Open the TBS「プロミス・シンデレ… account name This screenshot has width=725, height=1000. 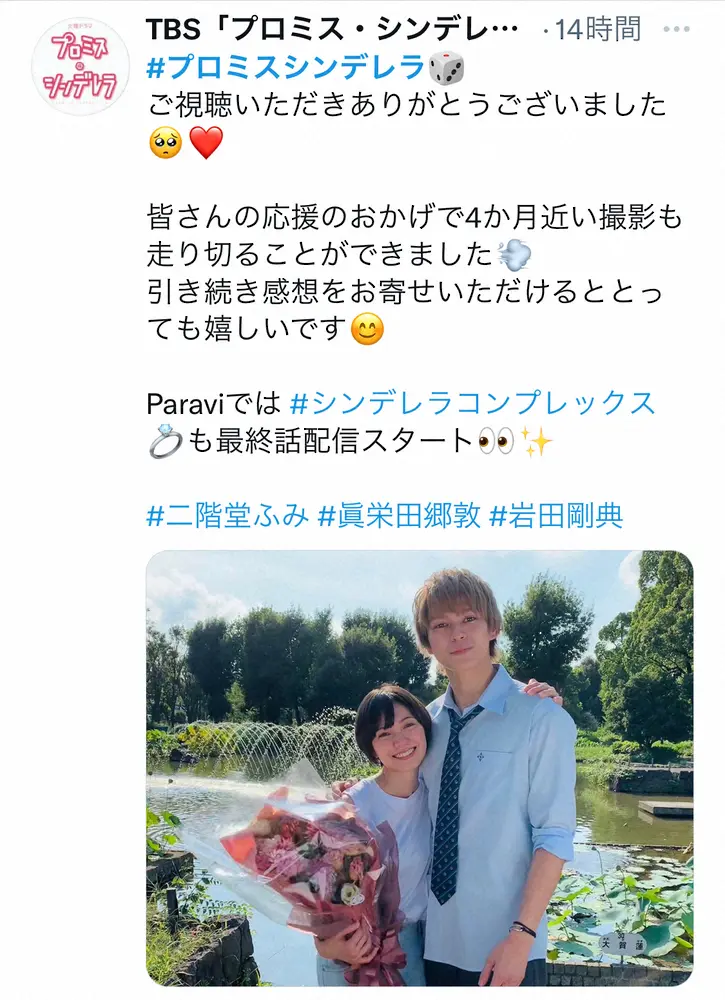pos(332,29)
